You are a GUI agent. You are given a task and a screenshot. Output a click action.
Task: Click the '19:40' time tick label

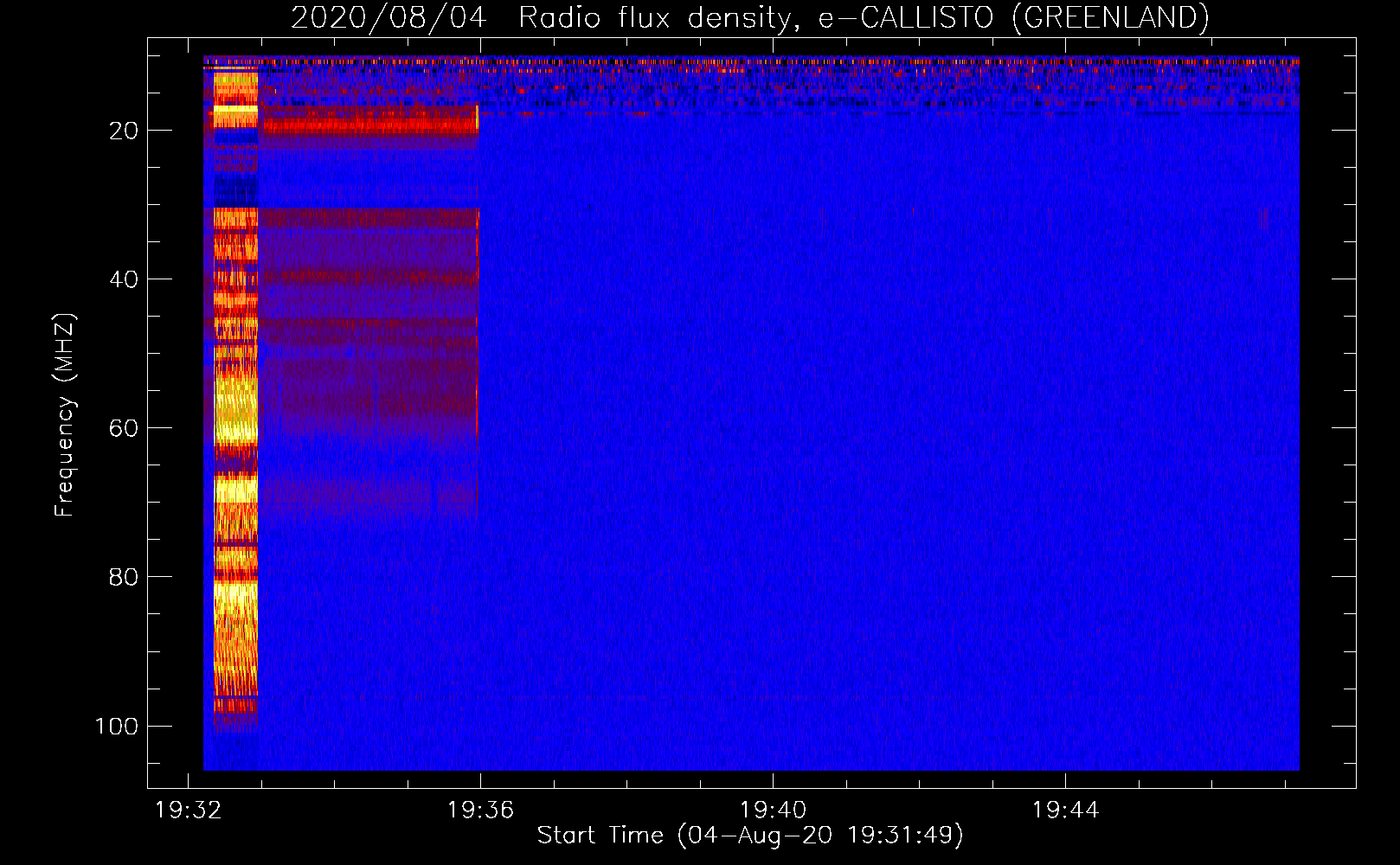click(x=773, y=811)
